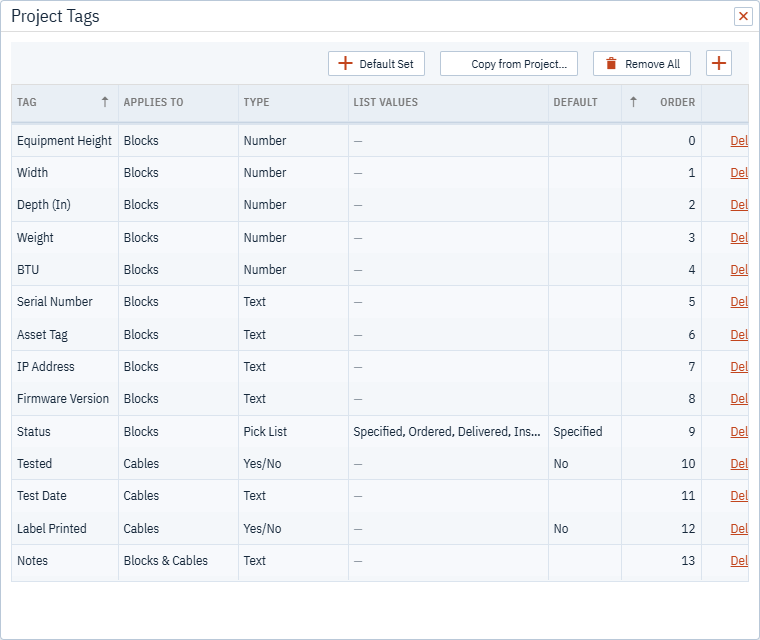
Task: Click Text type in Notes row
Action: (x=254, y=560)
